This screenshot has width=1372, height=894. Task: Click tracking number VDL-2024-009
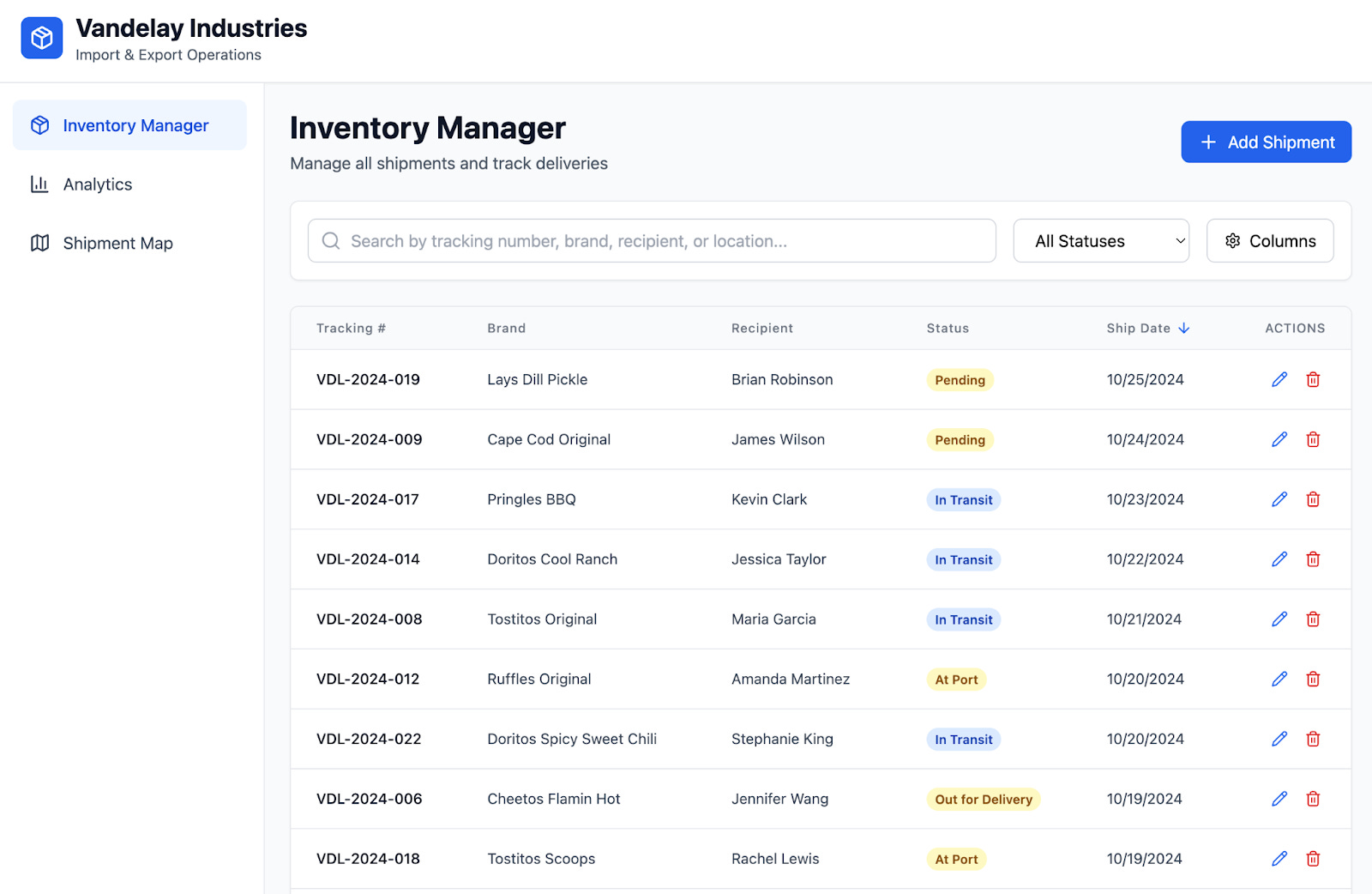tap(369, 439)
